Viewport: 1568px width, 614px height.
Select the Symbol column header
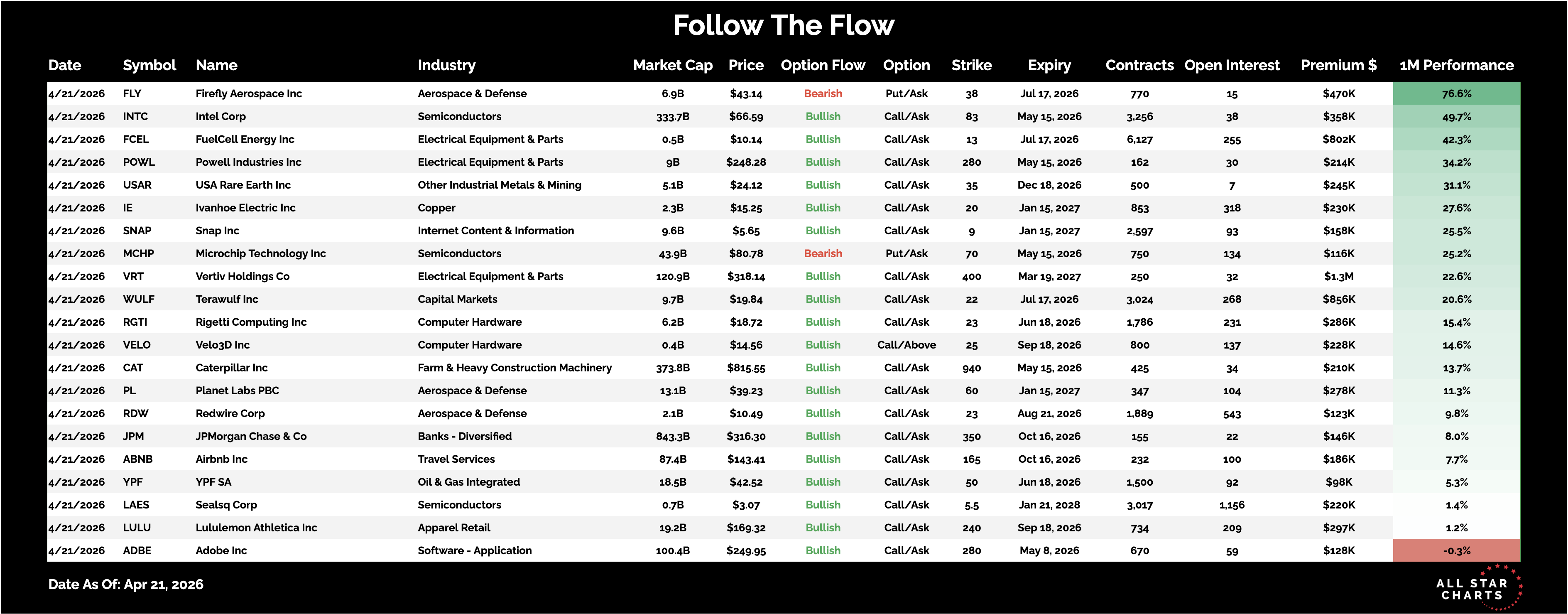[149, 65]
